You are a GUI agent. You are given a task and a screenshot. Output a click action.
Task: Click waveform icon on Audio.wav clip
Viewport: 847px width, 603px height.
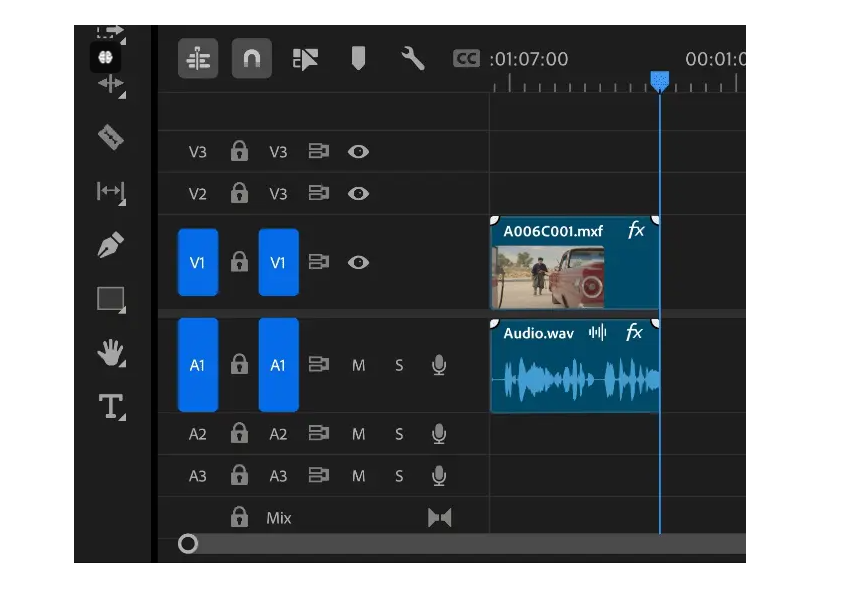tap(597, 332)
